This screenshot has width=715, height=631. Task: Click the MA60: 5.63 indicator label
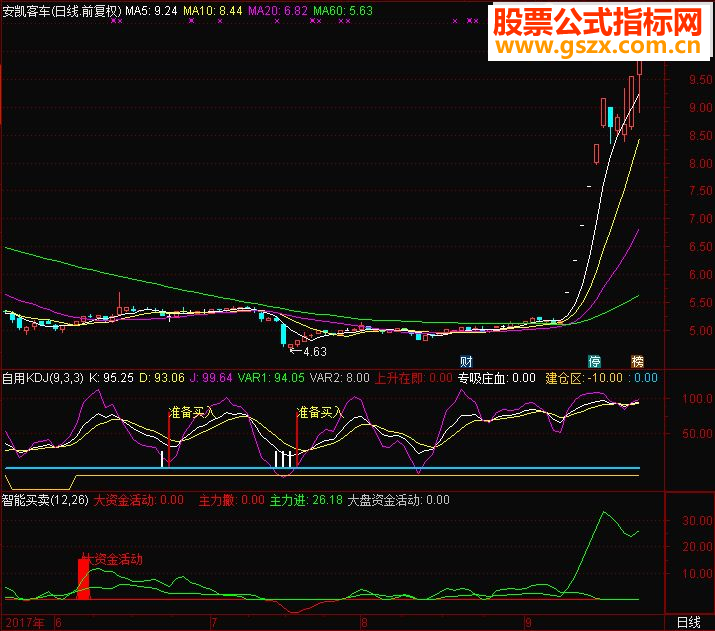click(x=343, y=11)
